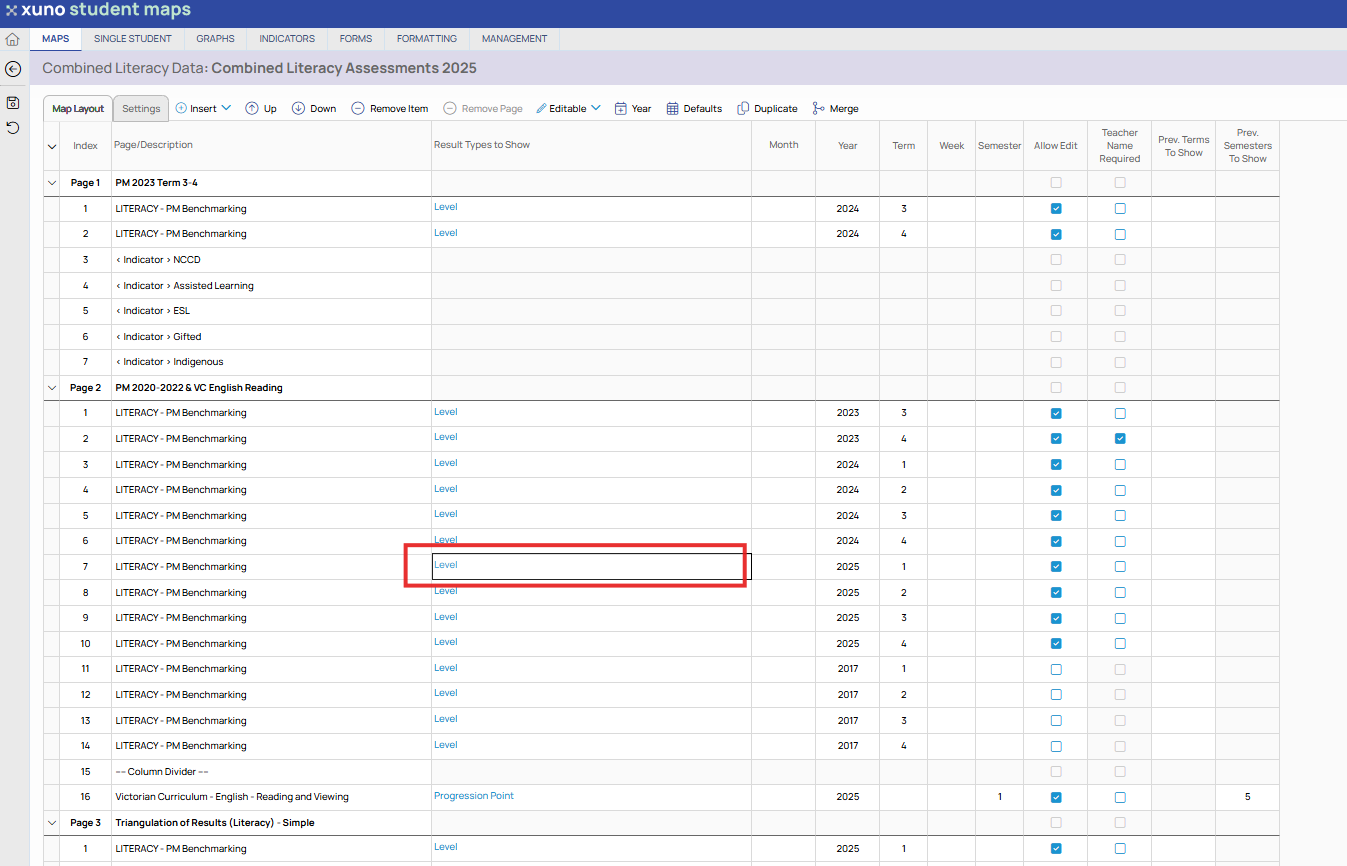
Task: Collapse the Page 1 group chevron
Action: [x=52, y=183]
